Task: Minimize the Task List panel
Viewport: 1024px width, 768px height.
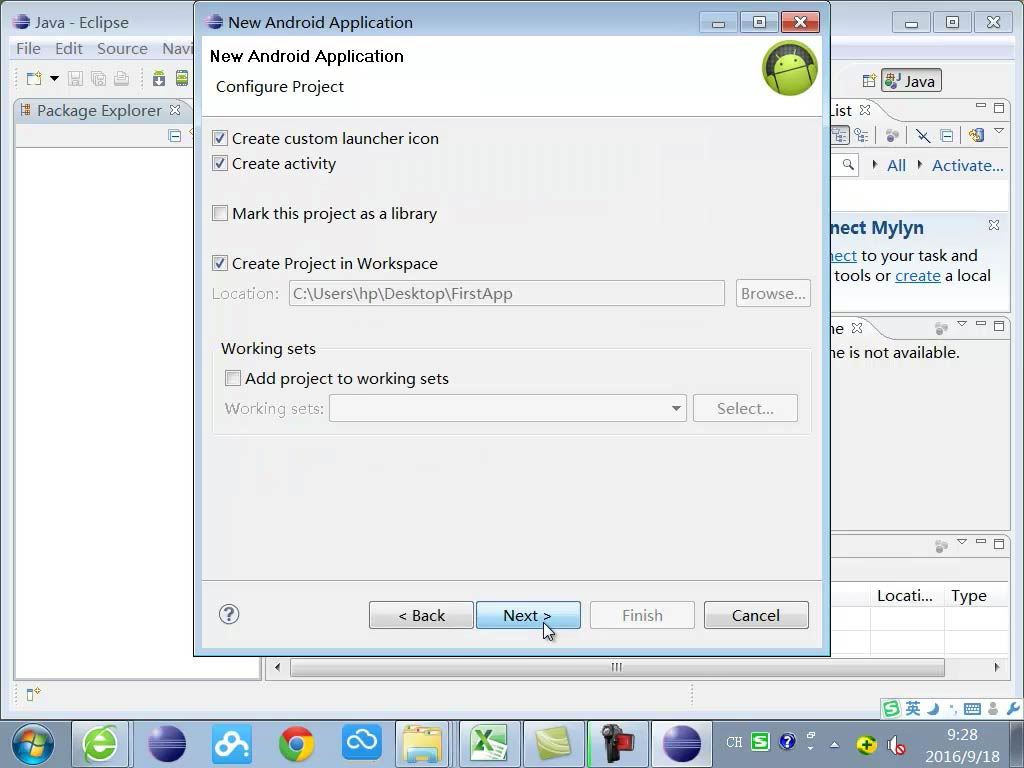Action: pos(980,106)
